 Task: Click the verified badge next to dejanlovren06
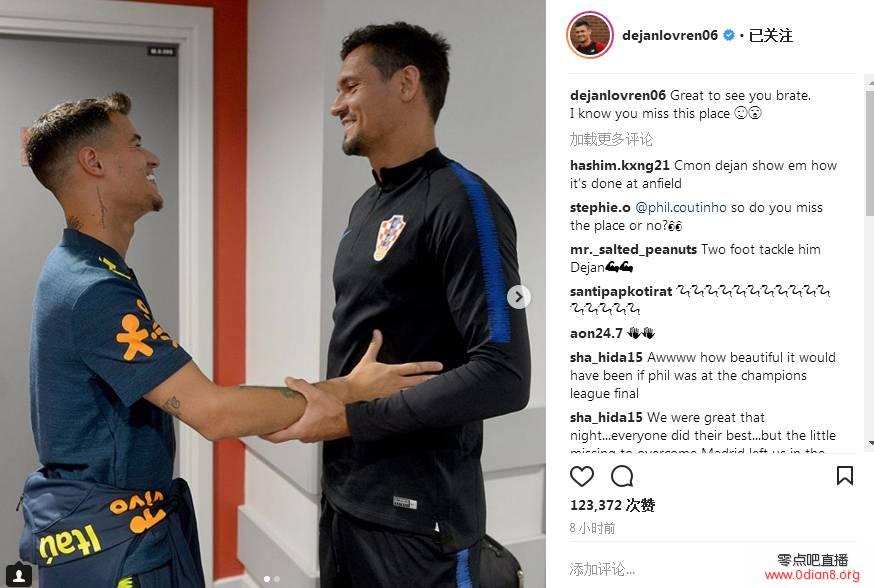click(x=729, y=35)
